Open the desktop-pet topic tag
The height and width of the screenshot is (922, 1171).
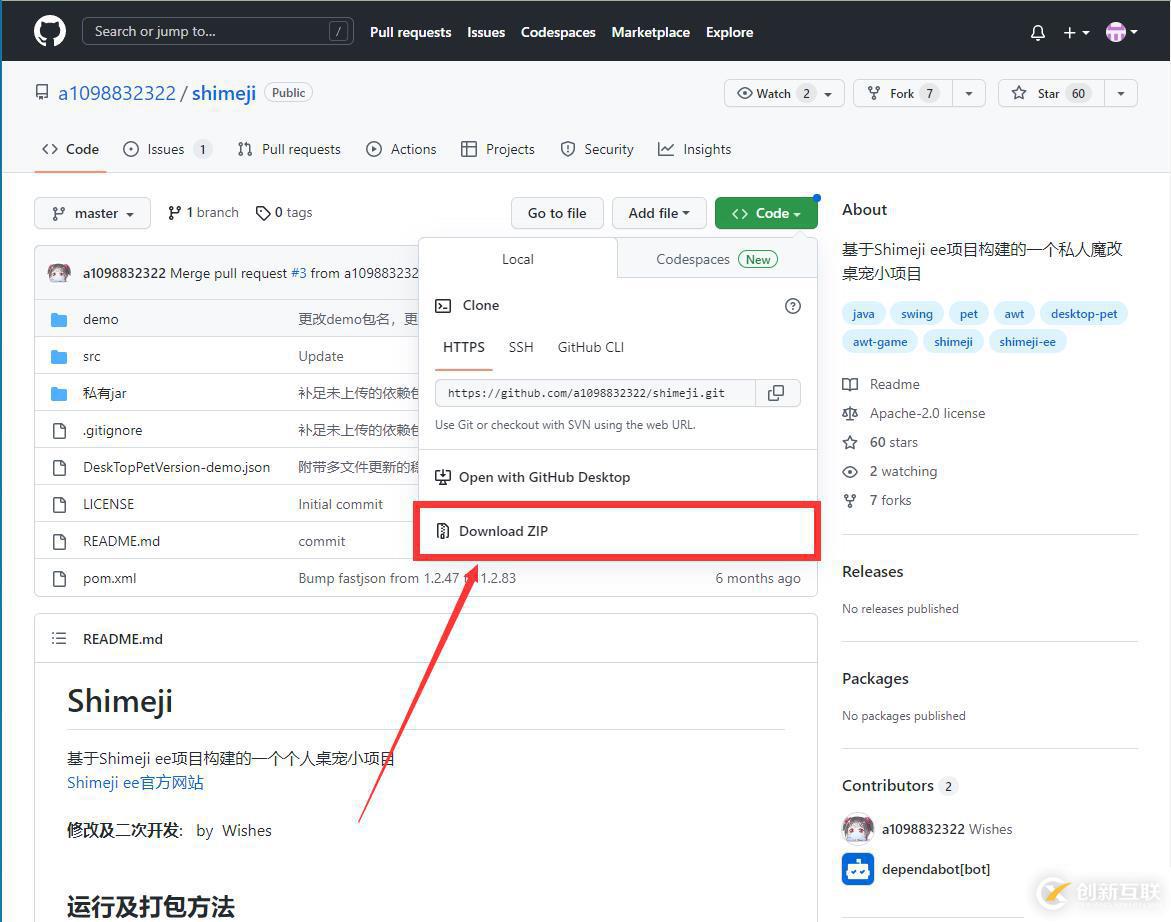coord(1084,314)
